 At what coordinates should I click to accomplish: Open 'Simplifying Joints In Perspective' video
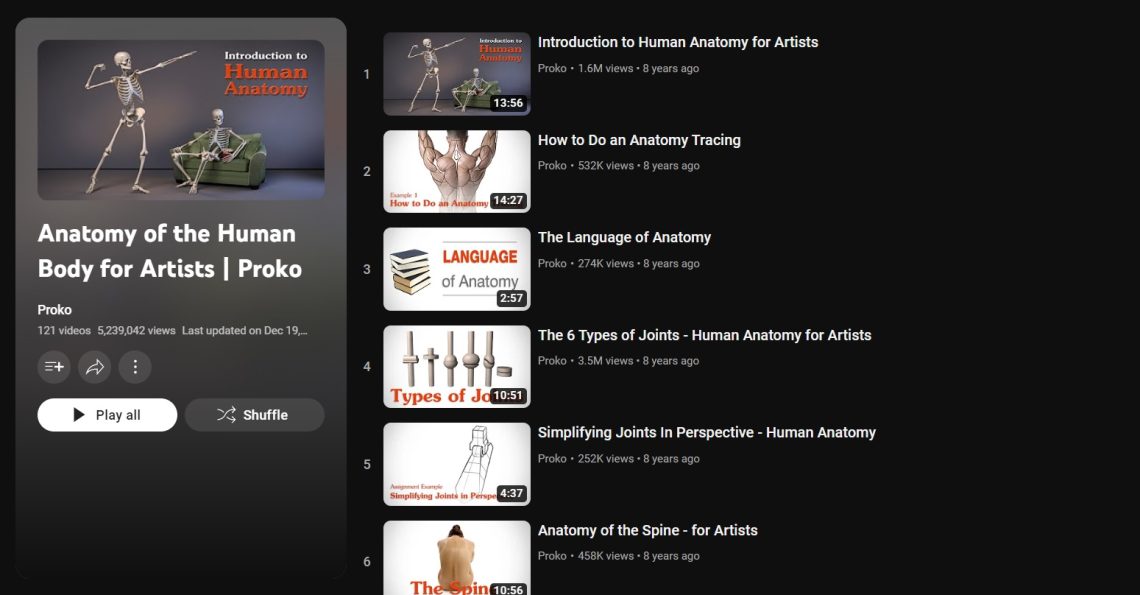(x=707, y=432)
